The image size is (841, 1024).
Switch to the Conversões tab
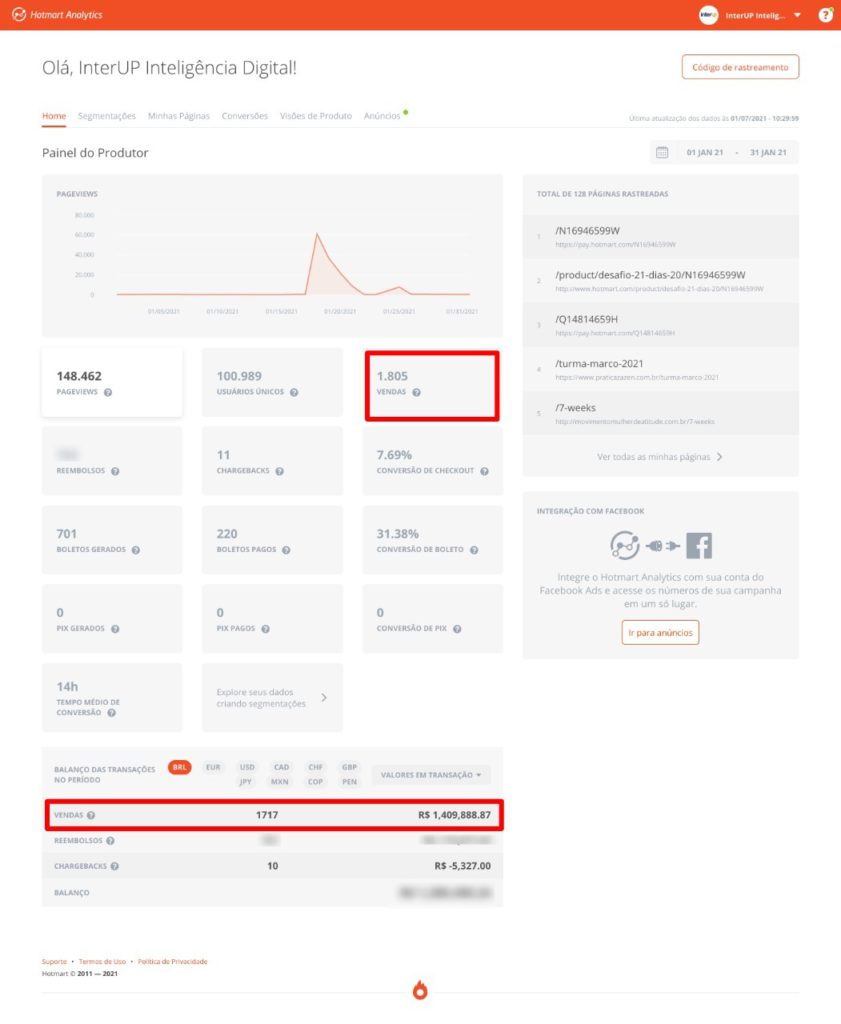[245, 116]
